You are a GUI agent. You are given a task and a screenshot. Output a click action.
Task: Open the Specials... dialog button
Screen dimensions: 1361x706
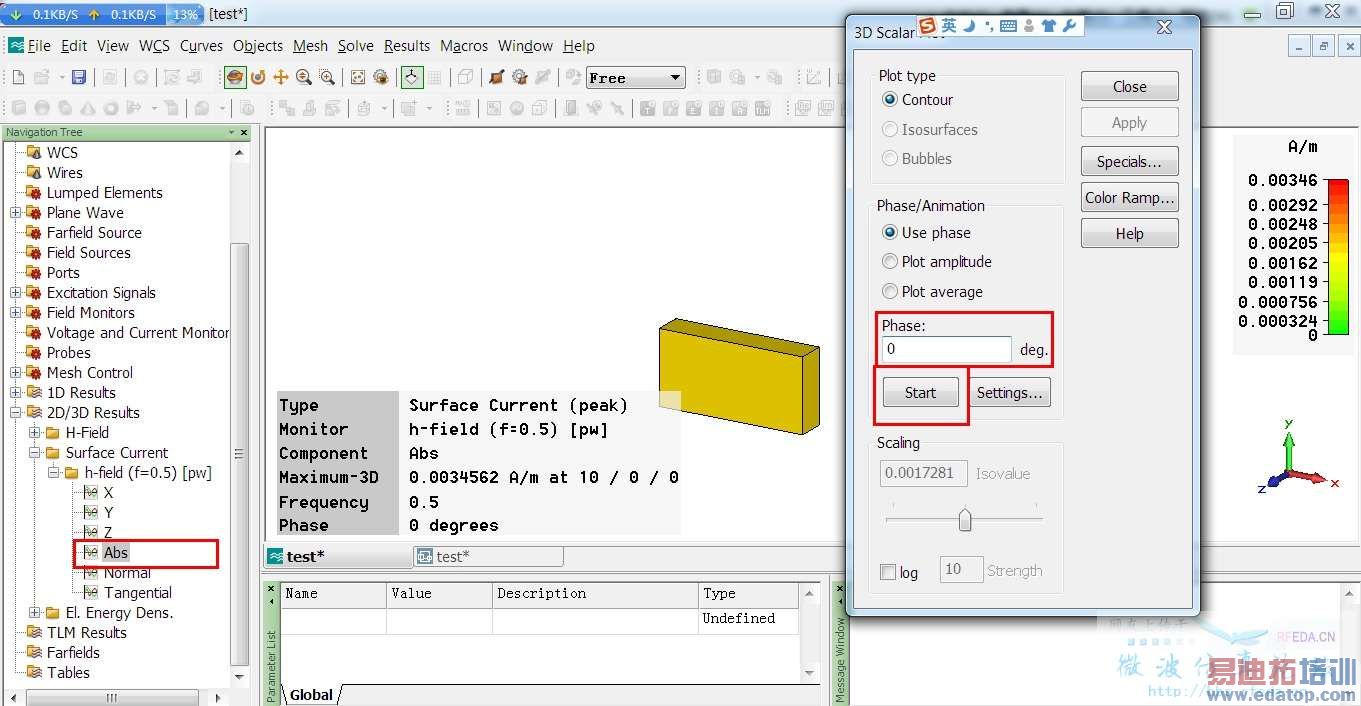tap(1129, 161)
